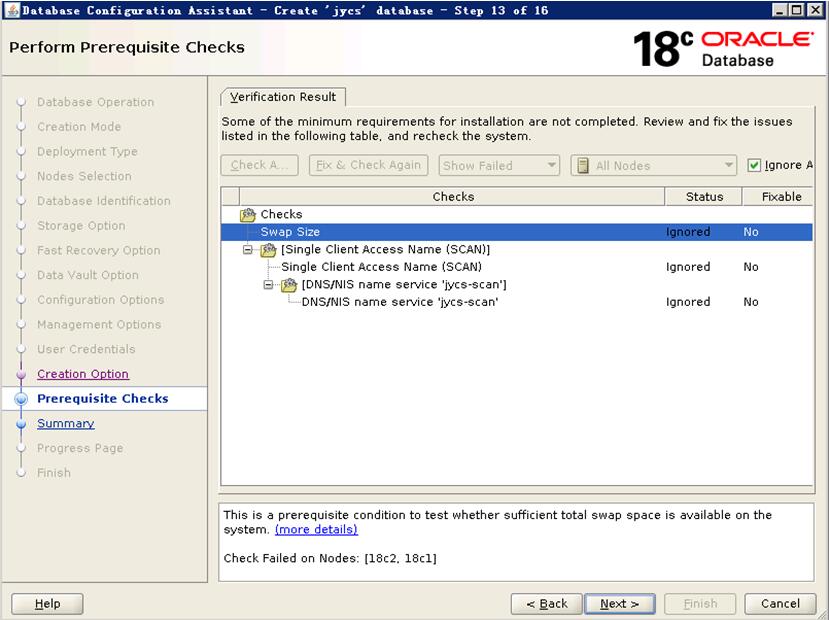
Task: Close the Database Configuration Assistant window
Action: click(815, 10)
